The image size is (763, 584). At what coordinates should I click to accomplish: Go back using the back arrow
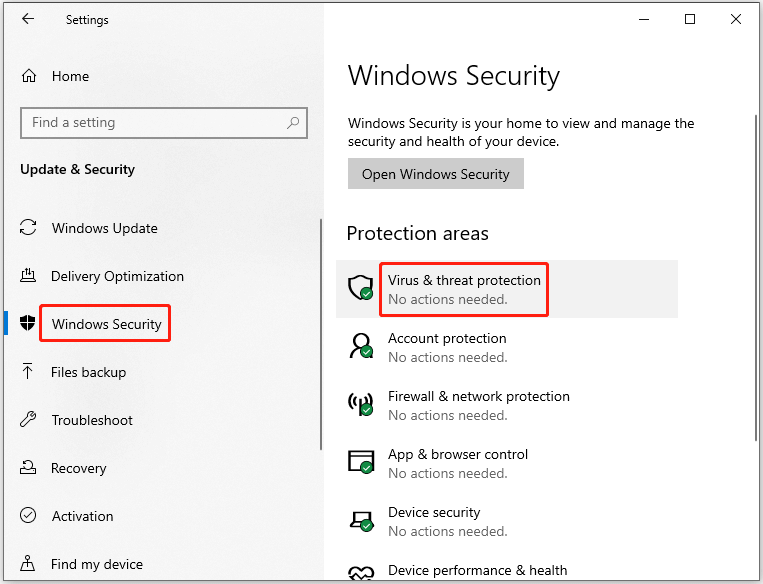(x=28, y=19)
